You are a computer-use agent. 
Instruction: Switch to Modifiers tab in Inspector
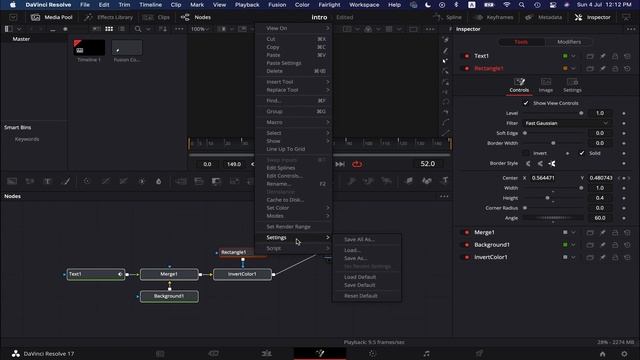coord(569,42)
